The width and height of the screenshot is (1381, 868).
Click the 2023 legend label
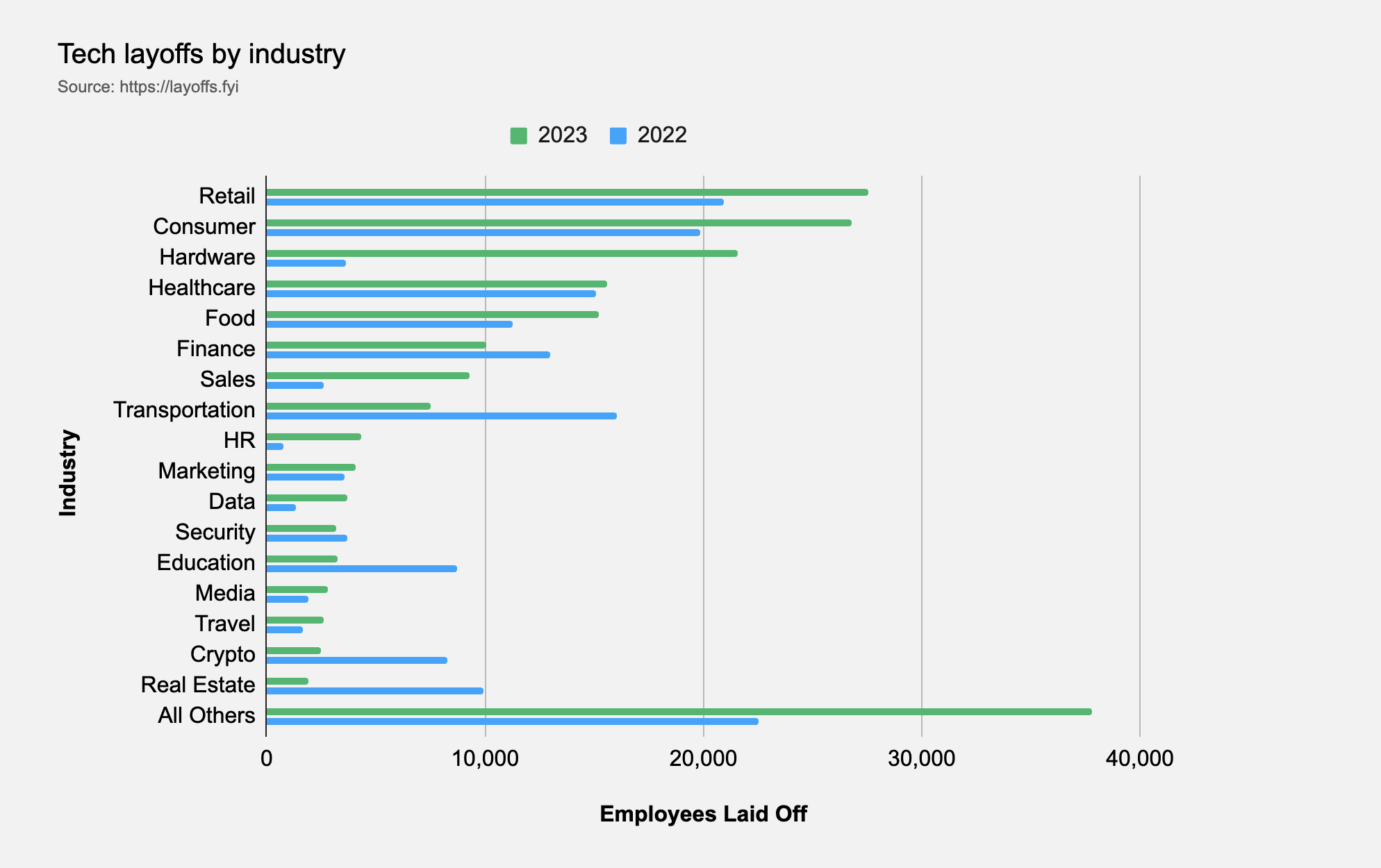[x=562, y=135]
